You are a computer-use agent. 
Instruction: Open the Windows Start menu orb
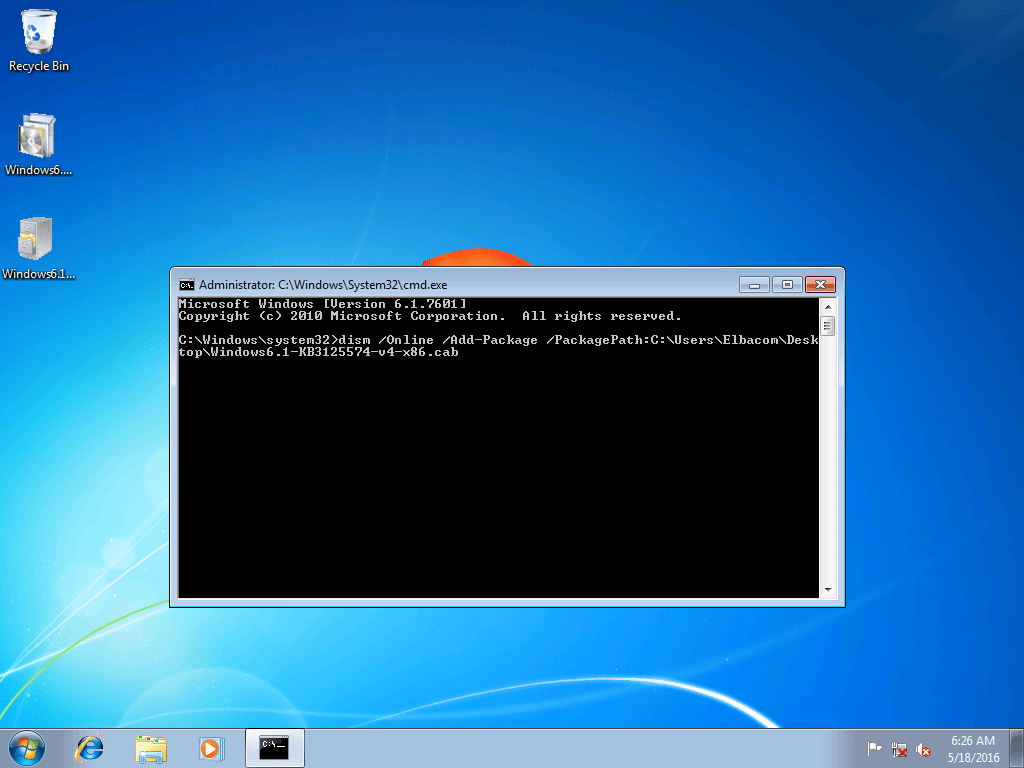[x=27, y=748]
